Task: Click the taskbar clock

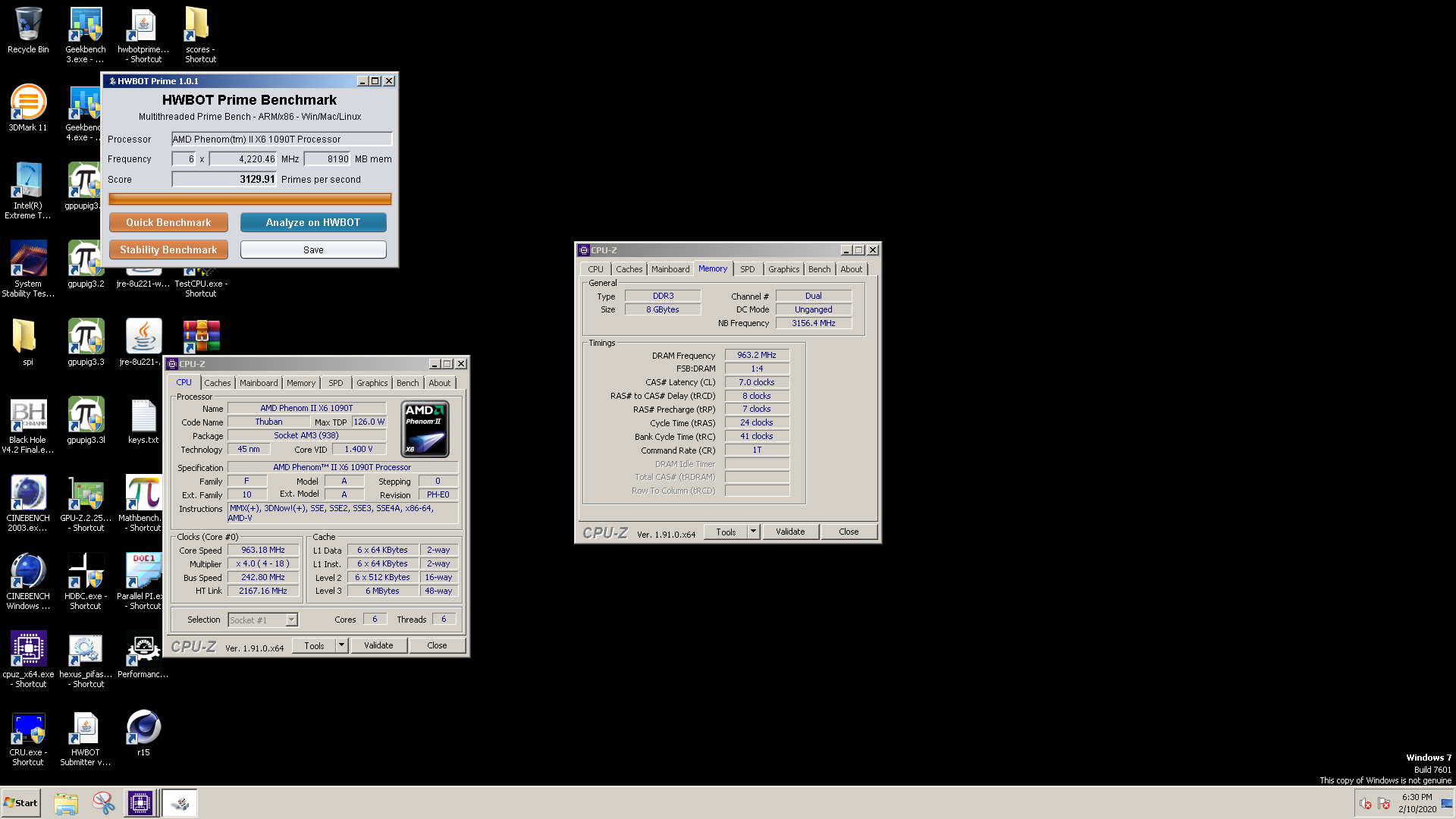Action: pos(1417,803)
